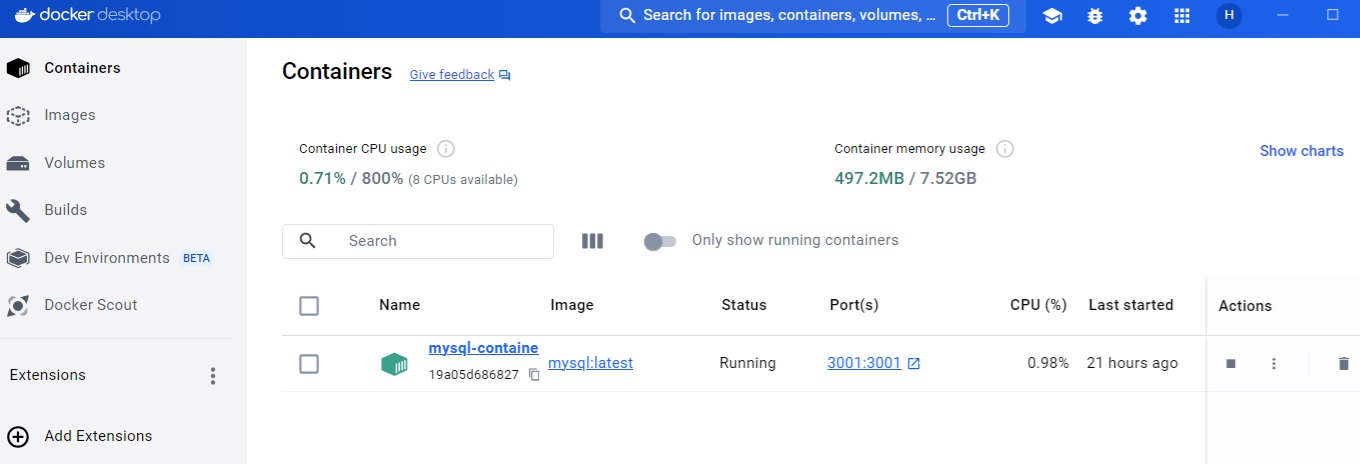Image resolution: width=1360 pixels, height=464 pixels.
Task: Check the mysql container row checkbox
Action: coord(309,364)
